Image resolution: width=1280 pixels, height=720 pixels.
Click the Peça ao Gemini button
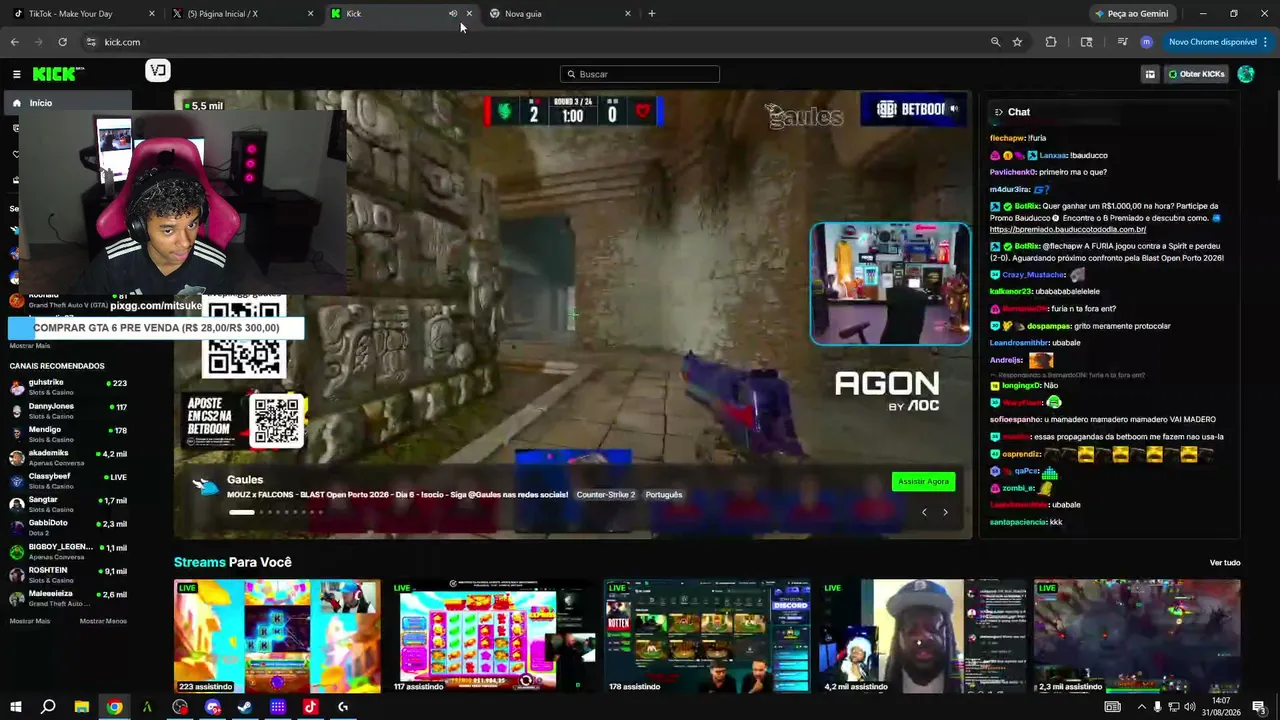tap(1132, 14)
